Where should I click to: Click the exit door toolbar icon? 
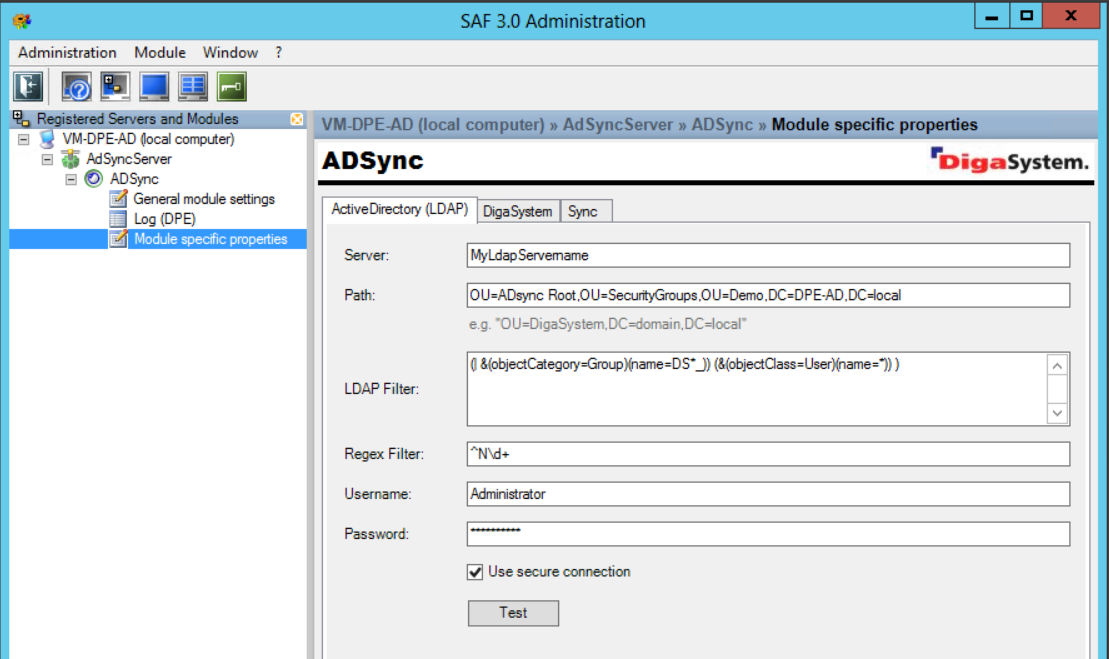[28, 87]
